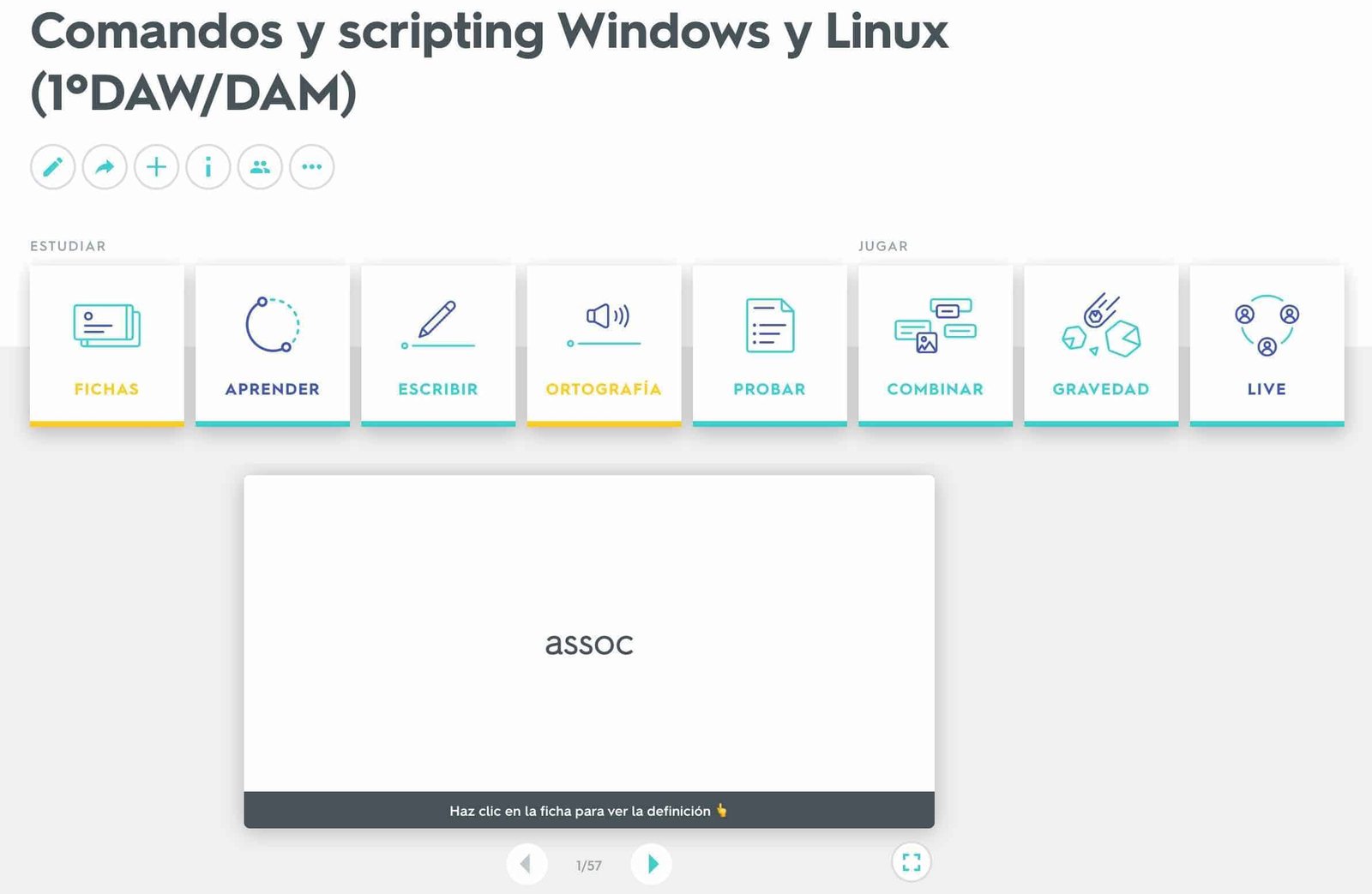
Task: Go to the next flashcard
Action: click(x=652, y=863)
